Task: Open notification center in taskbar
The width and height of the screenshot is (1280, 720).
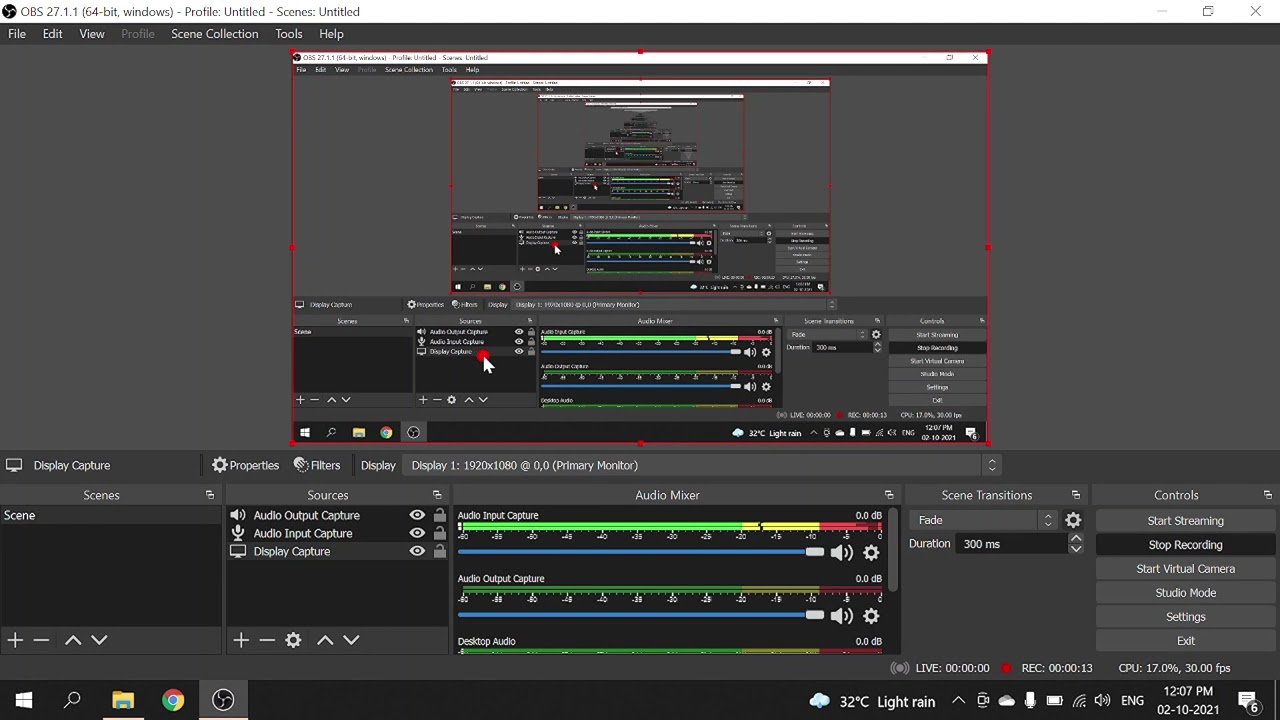Action: click(1249, 701)
